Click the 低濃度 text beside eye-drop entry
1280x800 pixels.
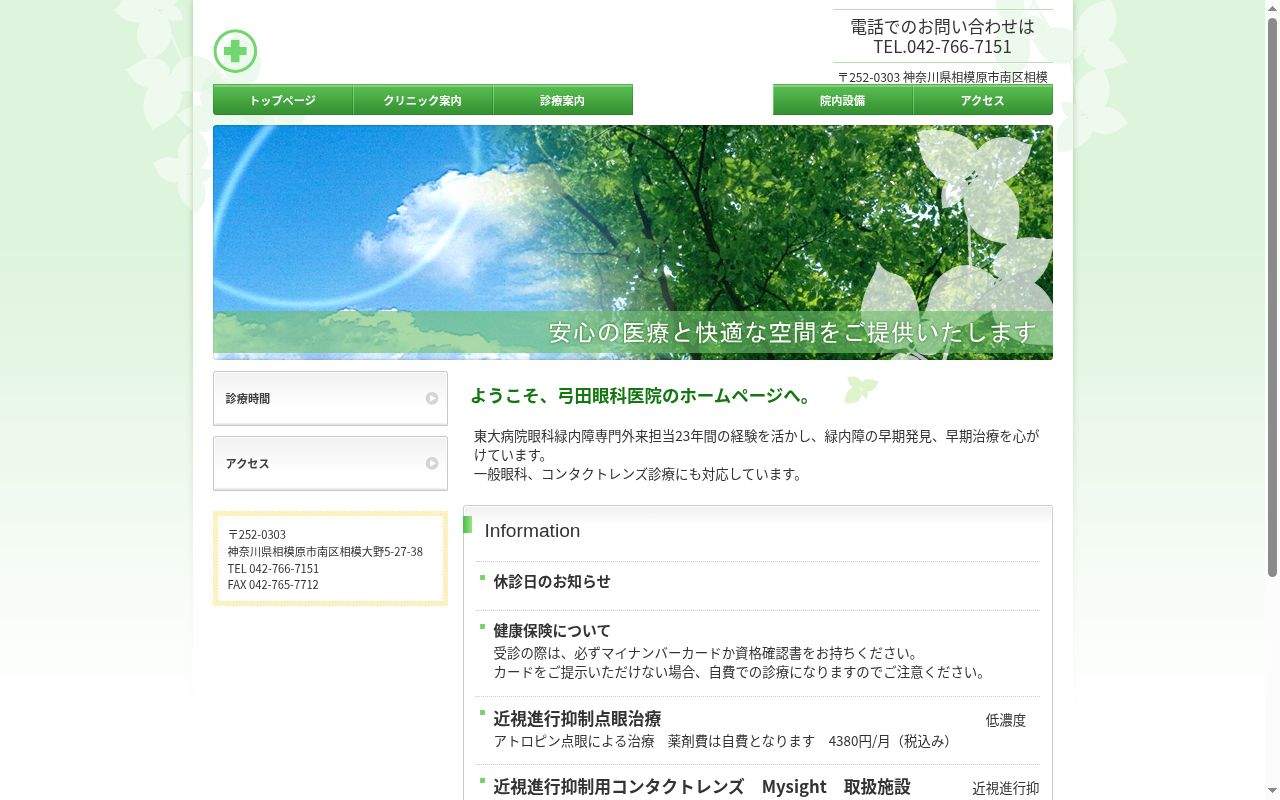coord(1005,720)
